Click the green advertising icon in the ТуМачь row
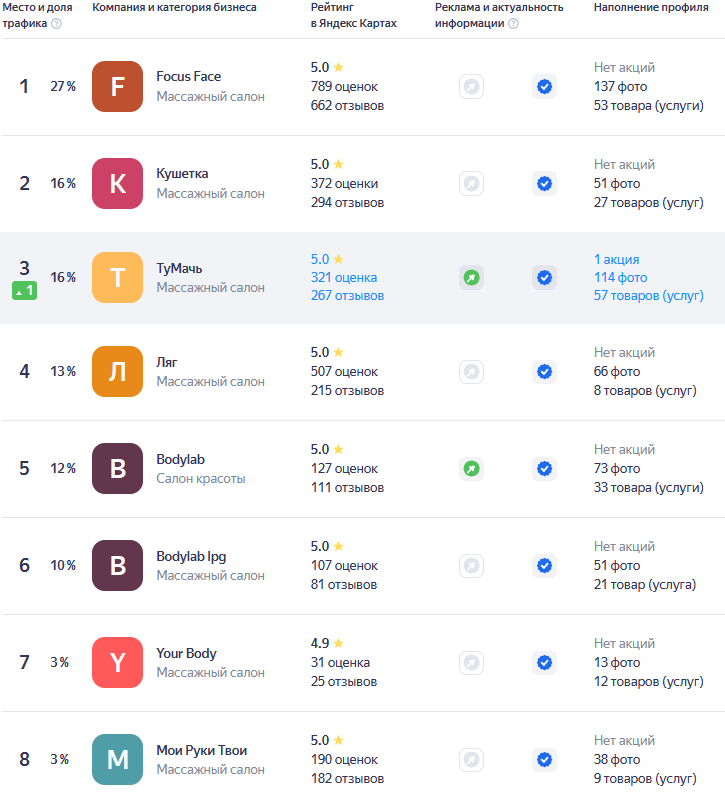This screenshot has height=810, width=725. coord(471,277)
